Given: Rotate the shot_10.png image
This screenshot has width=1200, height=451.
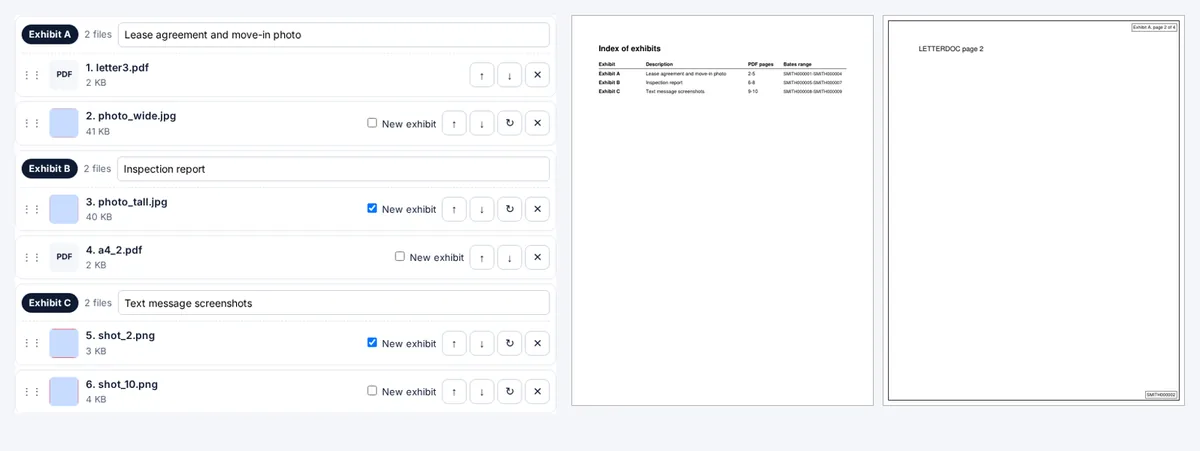Looking at the screenshot, I should tap(510, 391).
